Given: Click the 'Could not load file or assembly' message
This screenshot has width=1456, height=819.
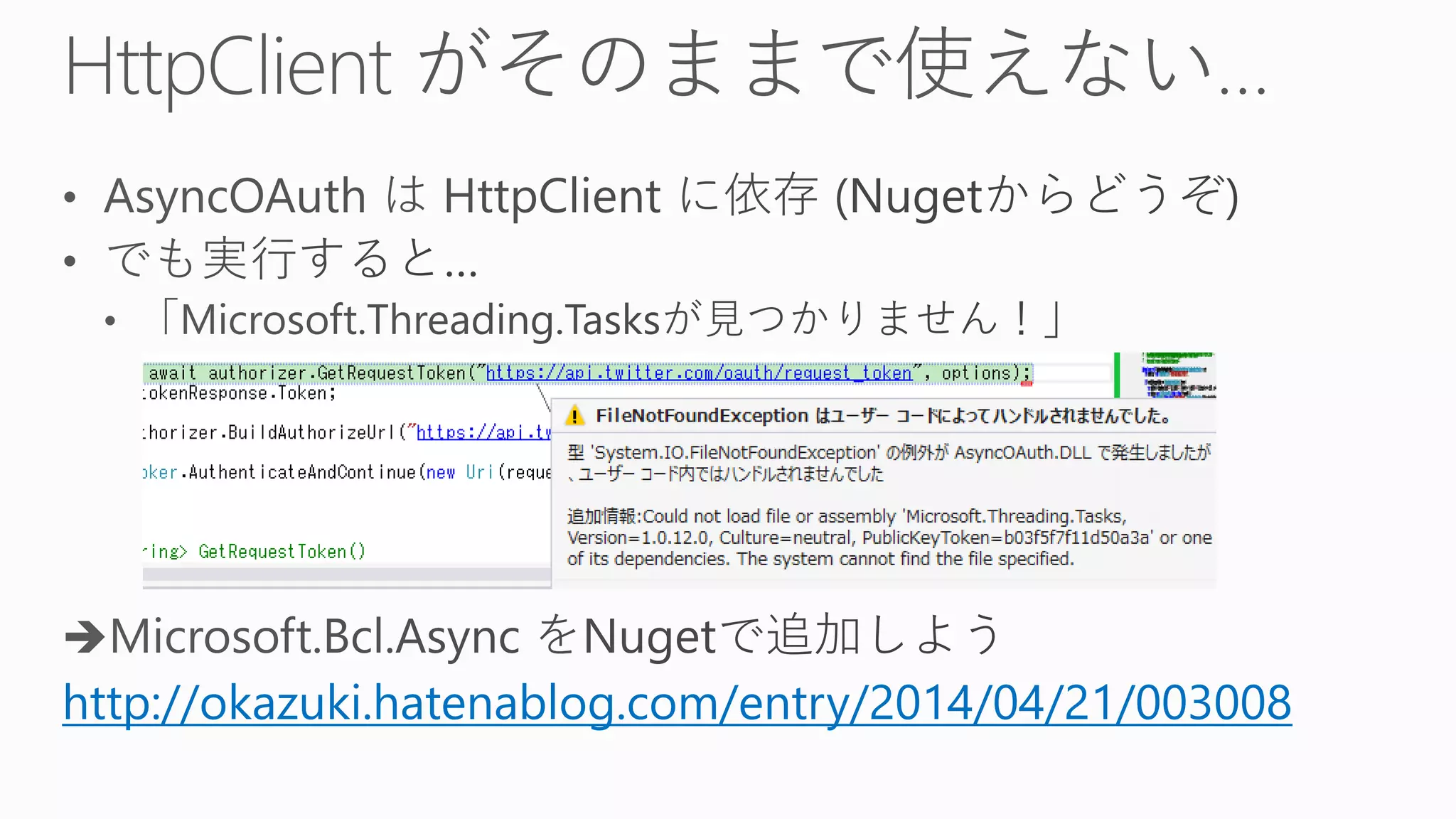Looking at the screenshot, I should [x=889, y=537].
